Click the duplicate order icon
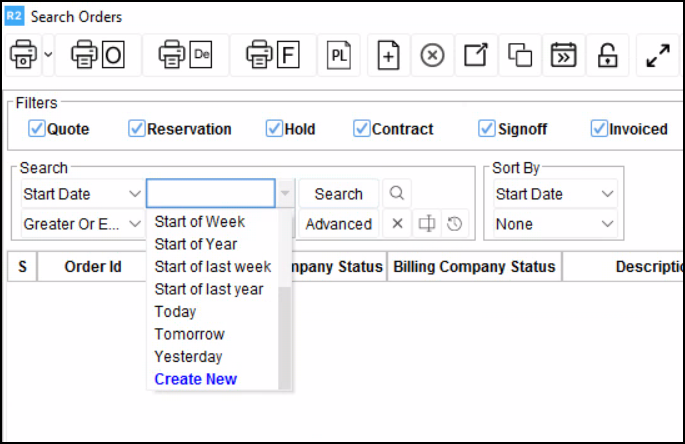The height and width of the screenshot is (444, 685). click(x=520, y=56)
